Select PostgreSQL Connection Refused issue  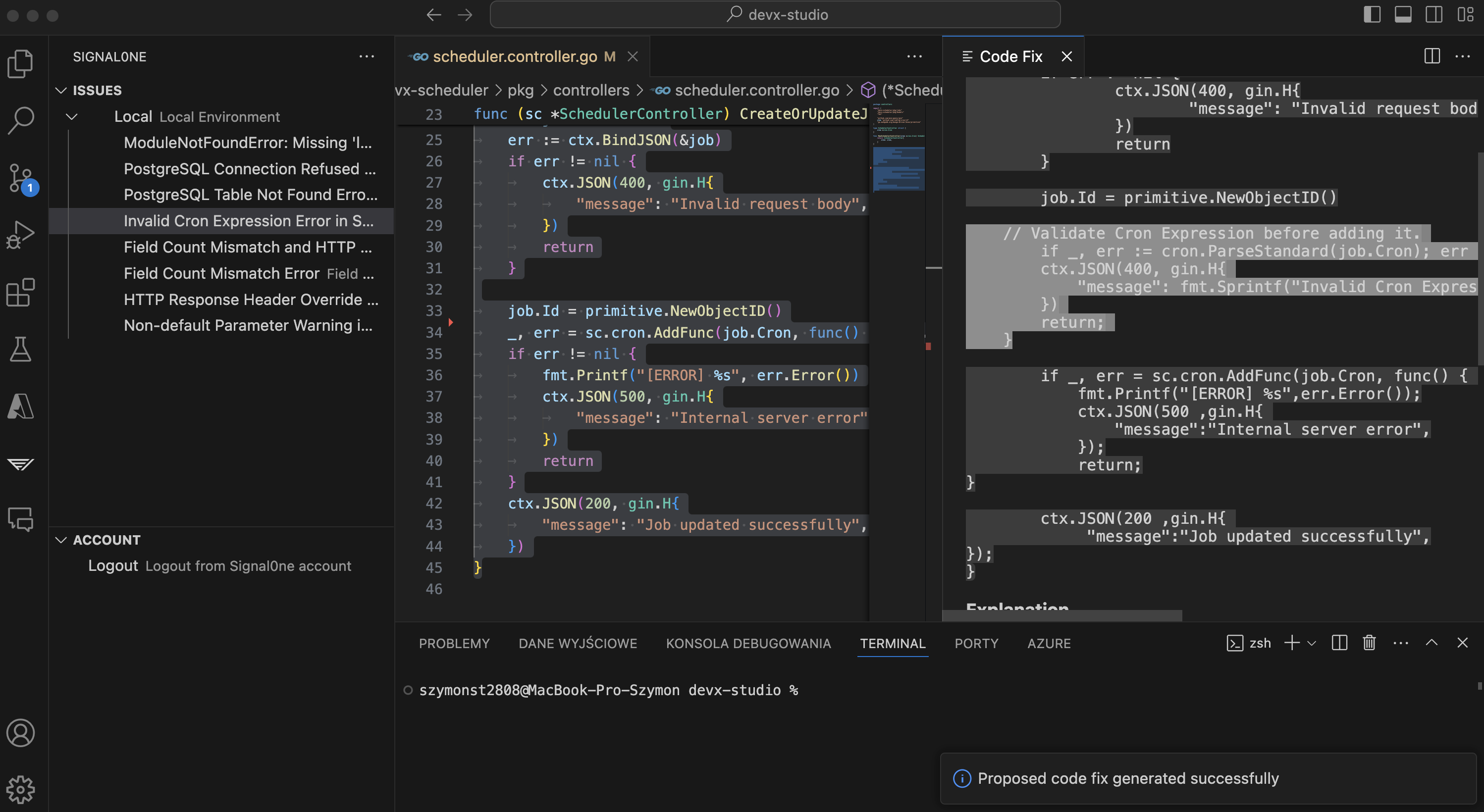250,169
